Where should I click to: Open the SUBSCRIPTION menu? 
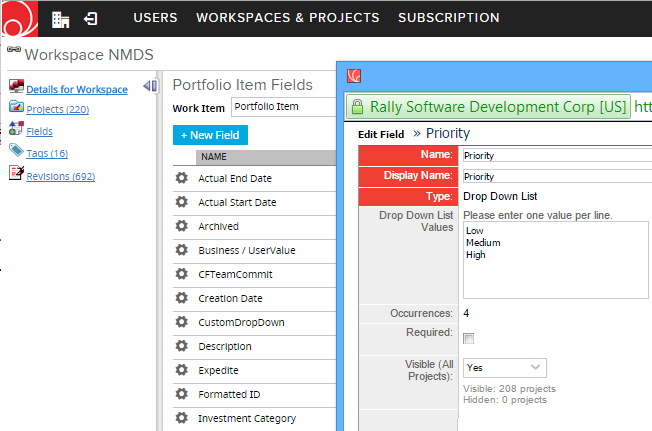coord(449,18)
